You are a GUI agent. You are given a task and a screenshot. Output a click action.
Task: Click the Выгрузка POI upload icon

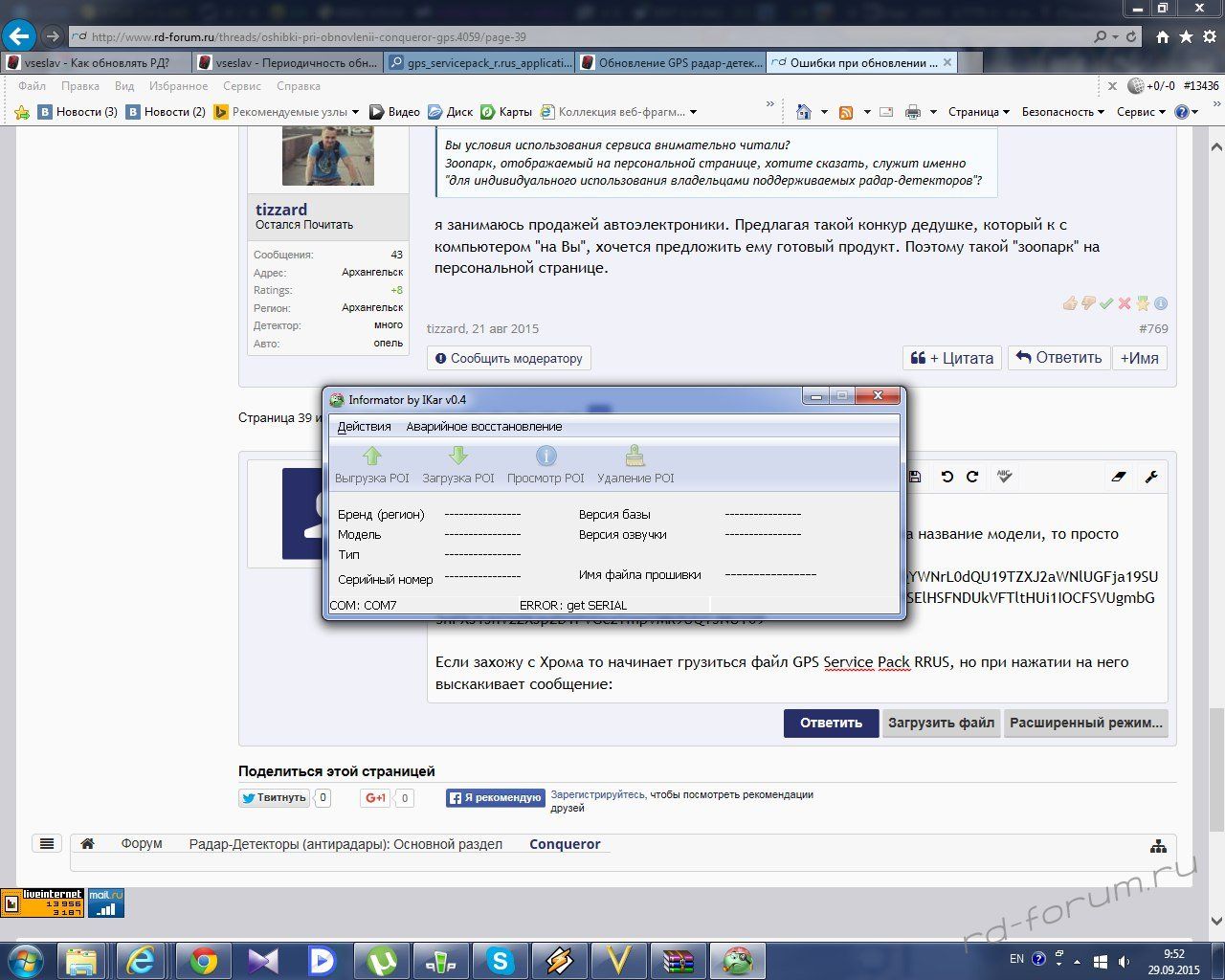(x=372, y=457)
